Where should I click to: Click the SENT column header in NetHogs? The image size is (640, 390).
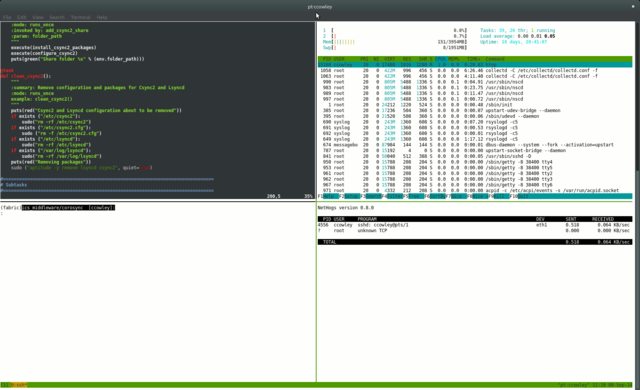pos(571,219)
